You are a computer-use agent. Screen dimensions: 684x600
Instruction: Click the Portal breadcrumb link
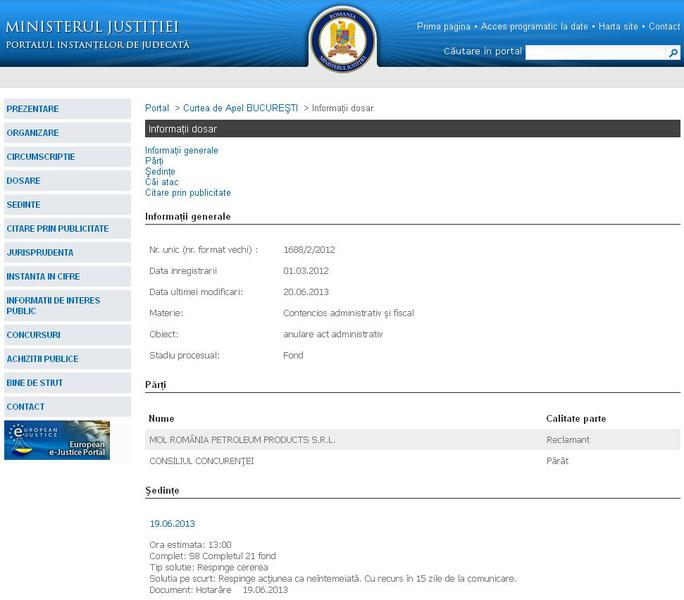[157, 108]
